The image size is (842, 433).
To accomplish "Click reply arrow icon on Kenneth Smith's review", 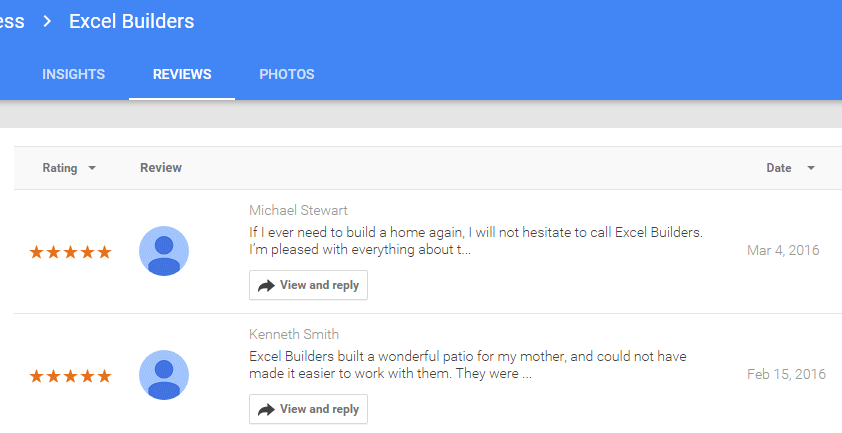I will [x=266, y=410].
